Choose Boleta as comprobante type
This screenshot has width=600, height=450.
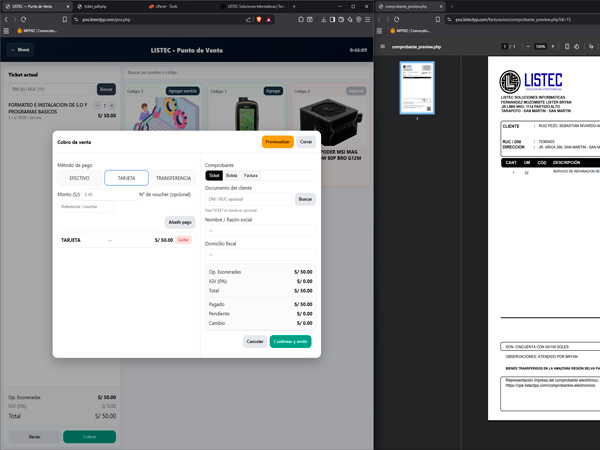[232, 175]
